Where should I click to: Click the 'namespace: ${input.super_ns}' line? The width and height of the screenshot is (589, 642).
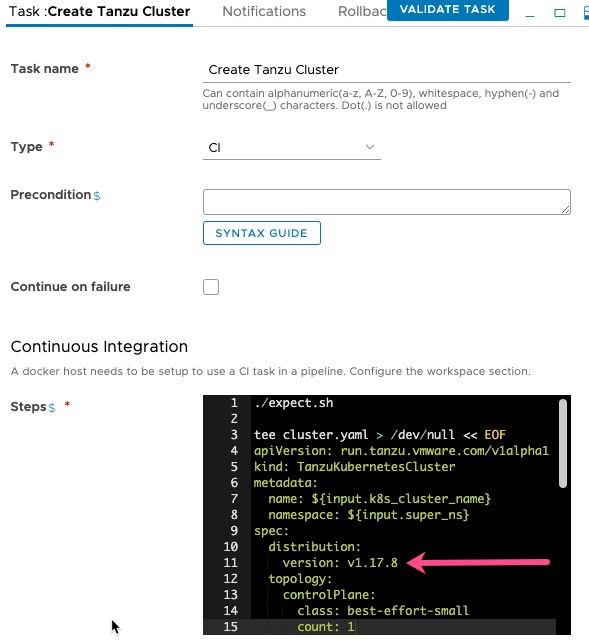[368, 515]
